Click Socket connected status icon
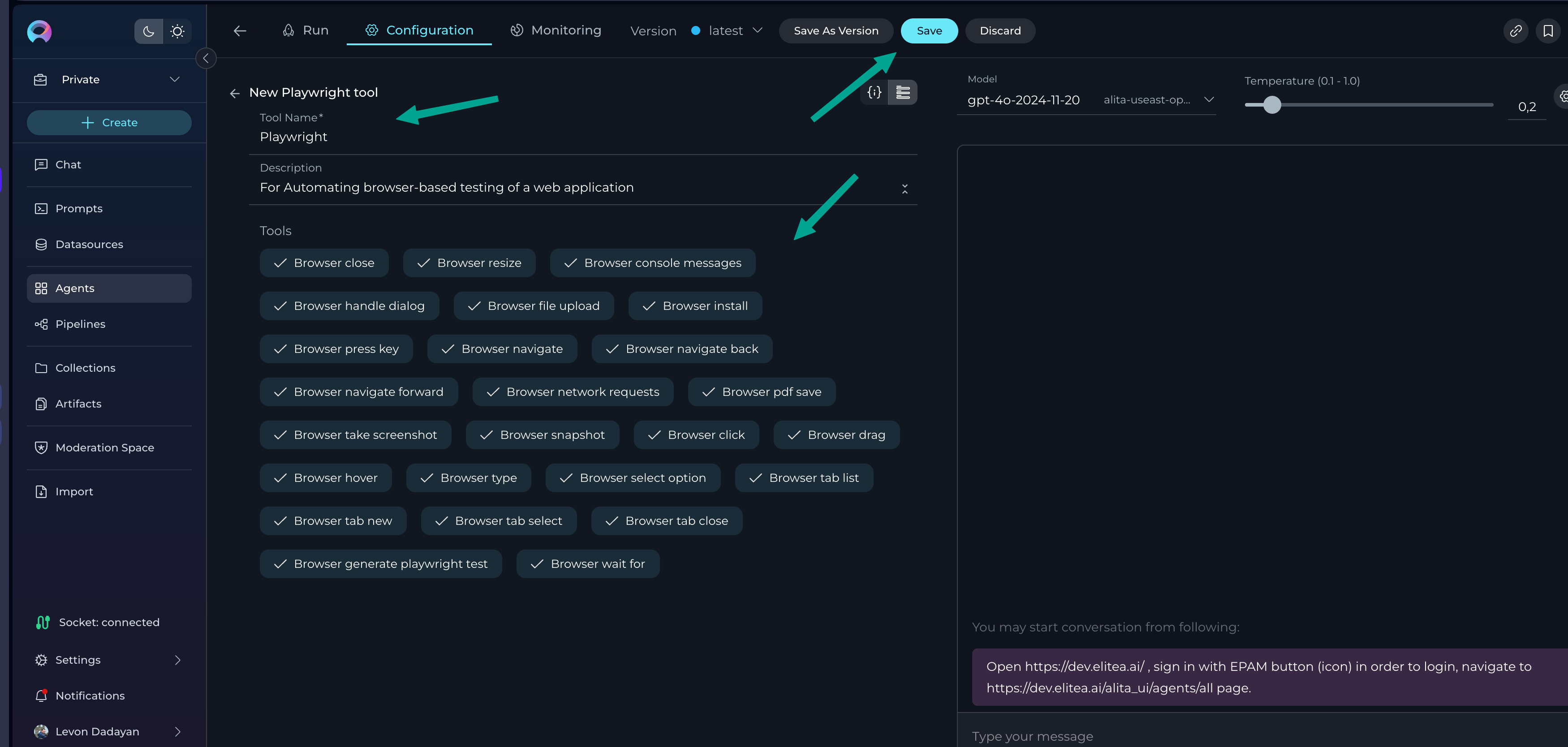Screen dimensions: 1568x747 click(43, 622)
